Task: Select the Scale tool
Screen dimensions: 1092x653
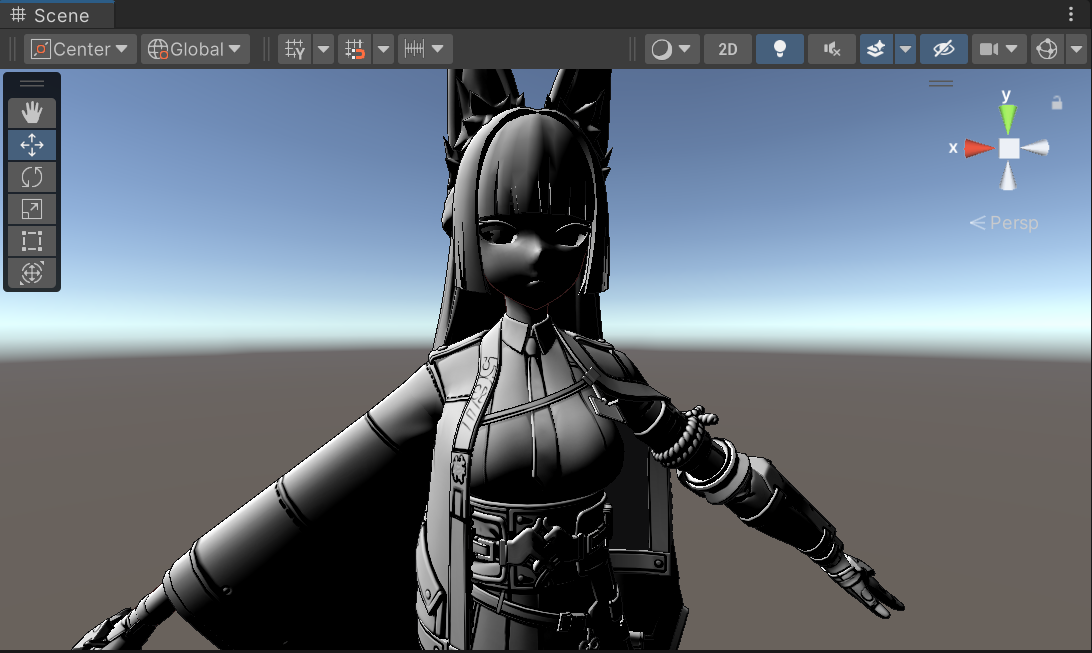Action: 32,209
